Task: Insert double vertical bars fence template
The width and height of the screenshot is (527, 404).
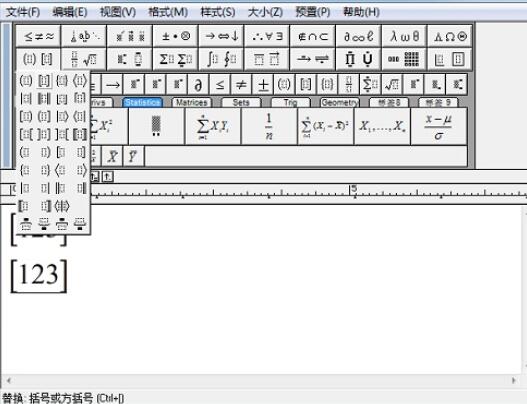Action: (x=44, y=98)
